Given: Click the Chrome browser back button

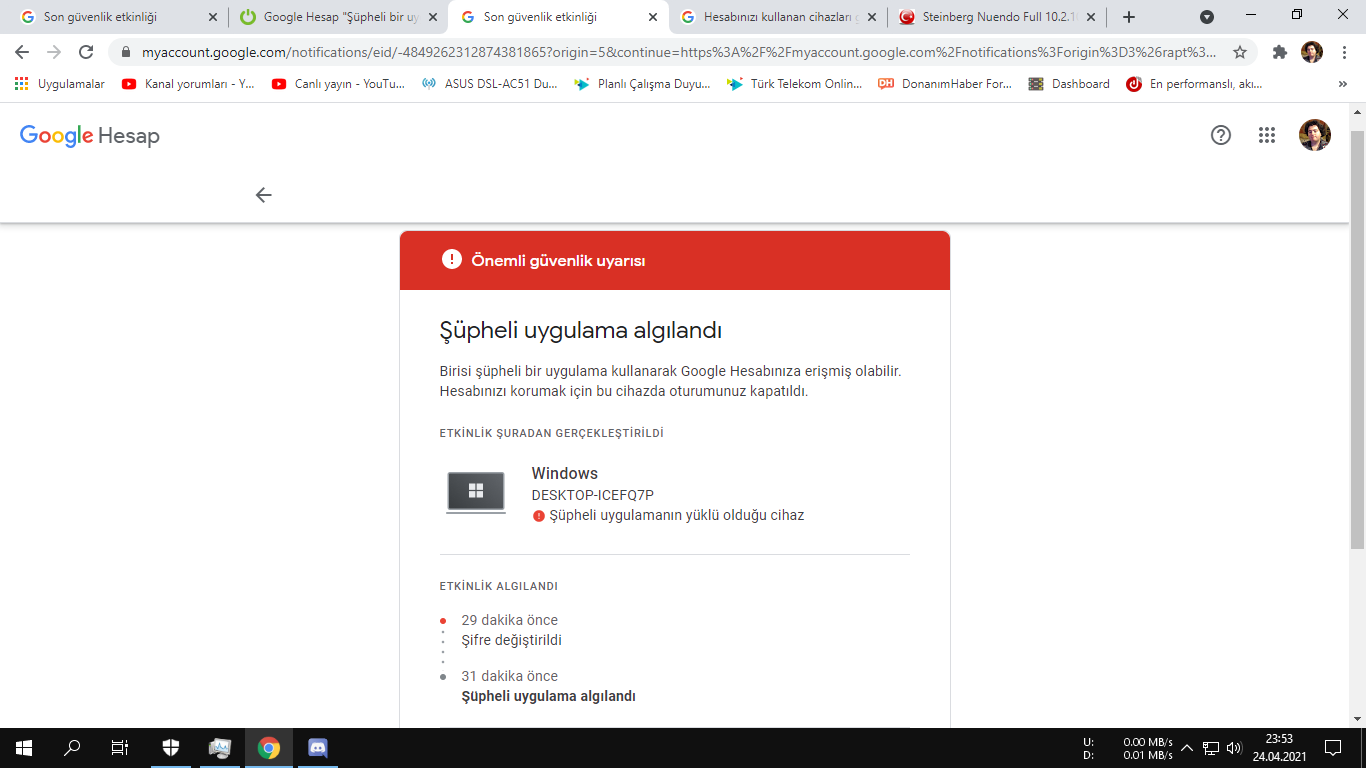Looking at the screenshot, I should coord(22,52).
